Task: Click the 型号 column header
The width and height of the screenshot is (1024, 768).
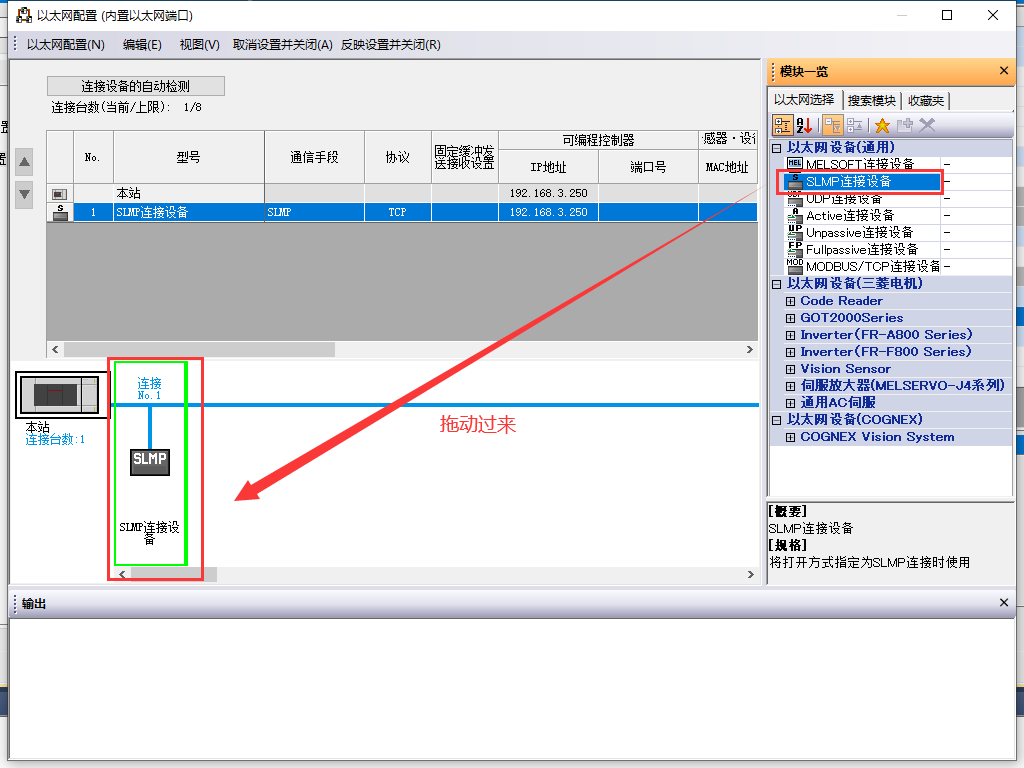Action: 189,157
